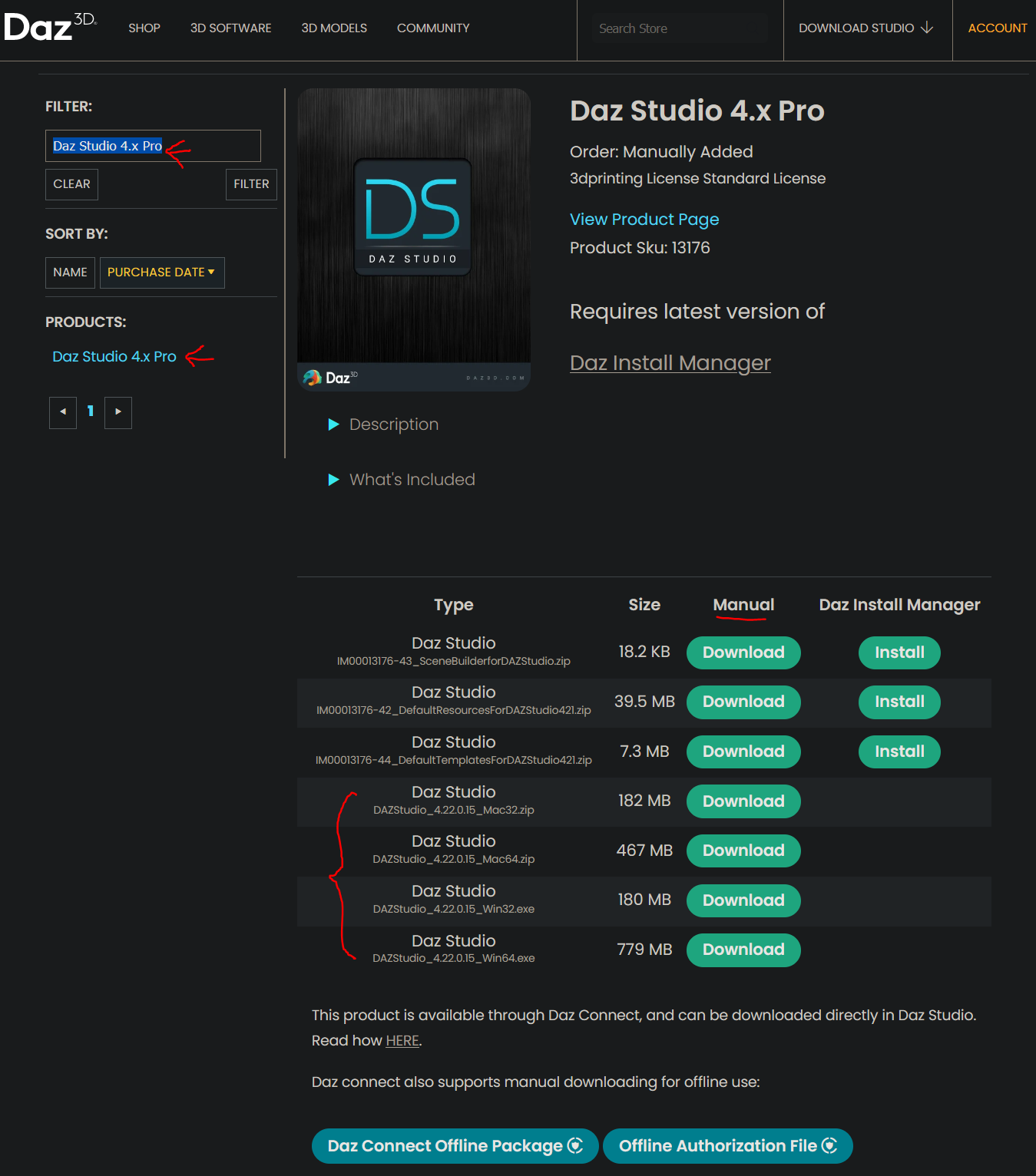Open the Daz Studio product thumbnail
The width and height of the screenshot is (1036, 1176).
(414, 239)
